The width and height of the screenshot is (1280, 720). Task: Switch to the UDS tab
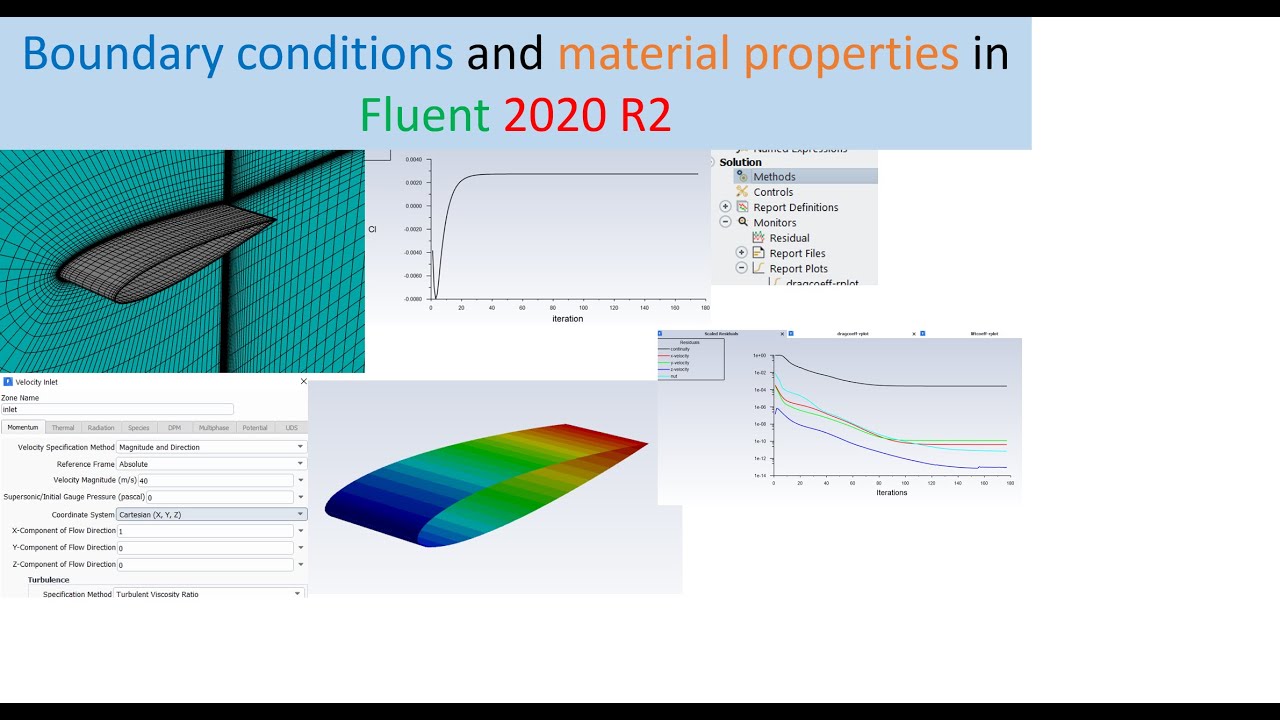[x=291, y=427]
